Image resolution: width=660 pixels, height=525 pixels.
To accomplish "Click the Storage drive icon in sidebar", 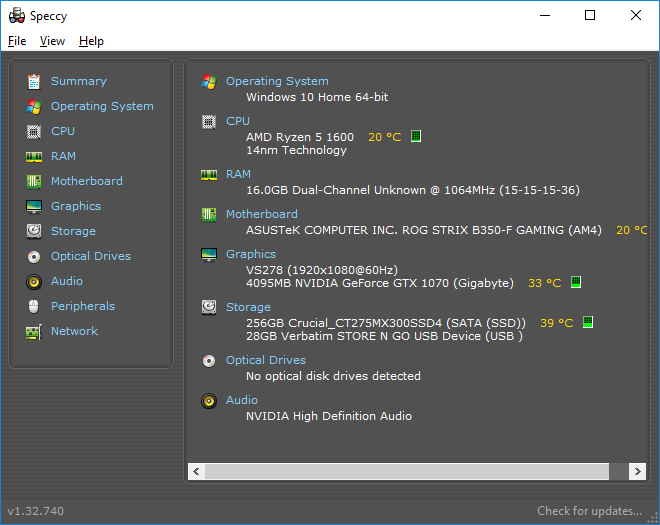I will coord(34,231).
